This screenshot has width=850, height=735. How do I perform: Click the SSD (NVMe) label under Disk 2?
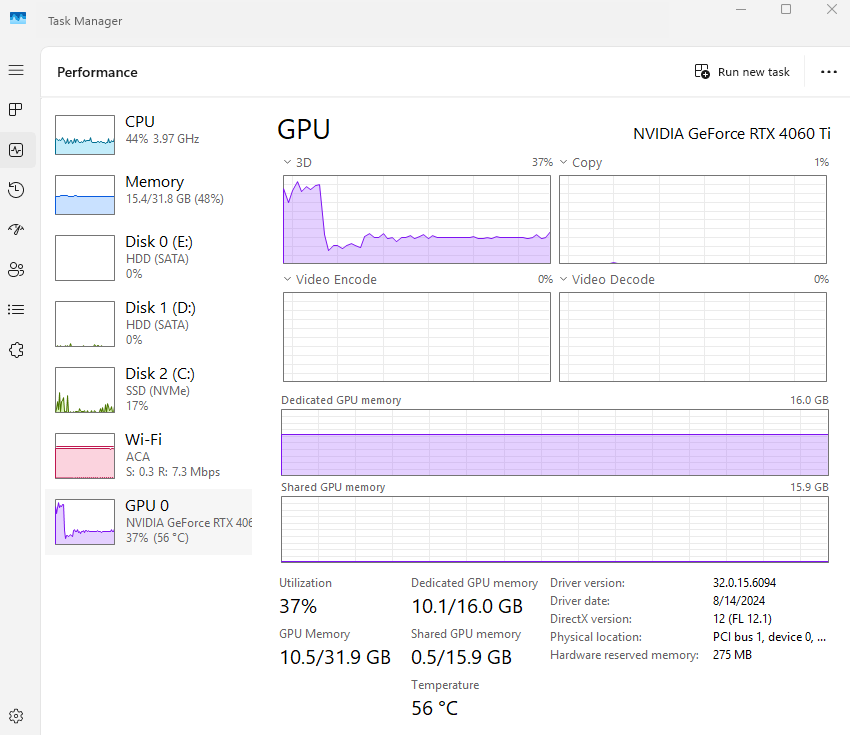point(158,391)
